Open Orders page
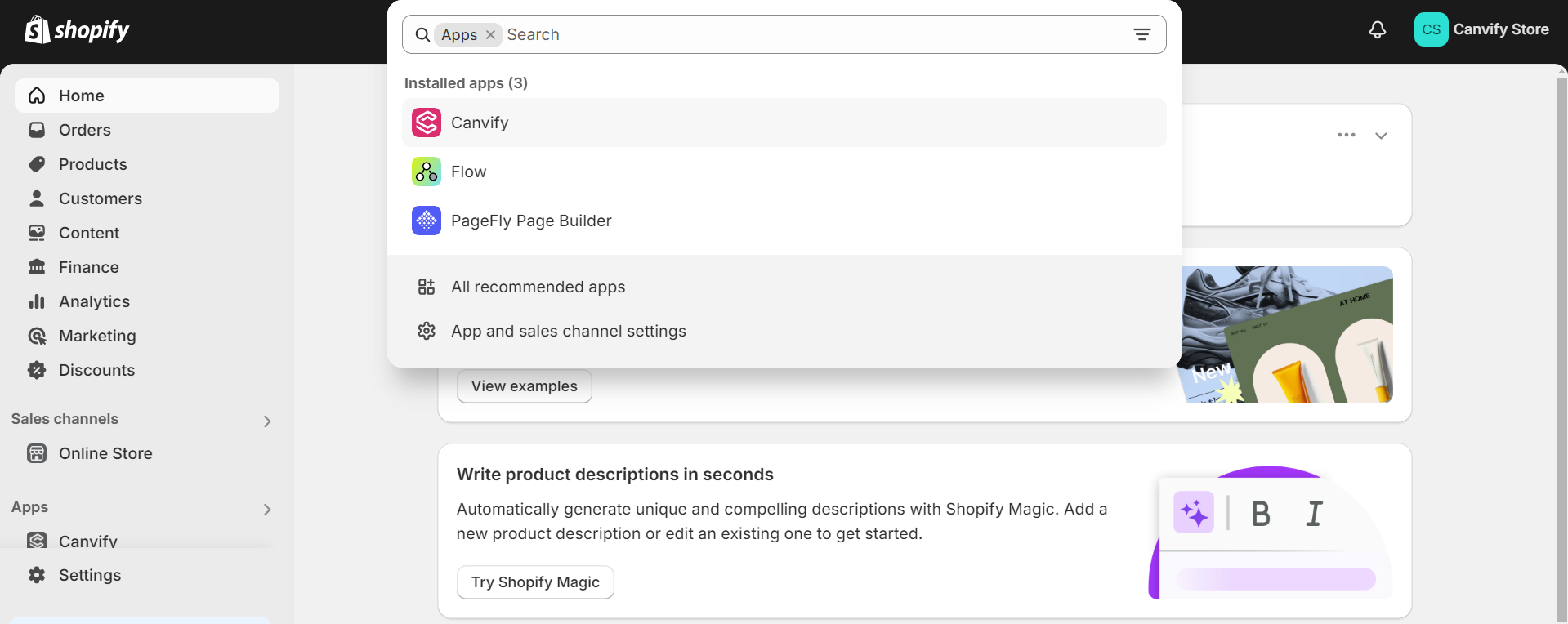Viewport: 1568px width, 624px height. [147, 130]
